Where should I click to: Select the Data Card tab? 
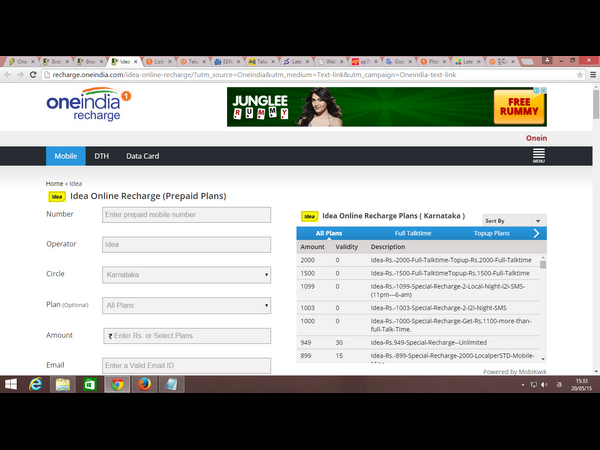(x=142, y=157)
